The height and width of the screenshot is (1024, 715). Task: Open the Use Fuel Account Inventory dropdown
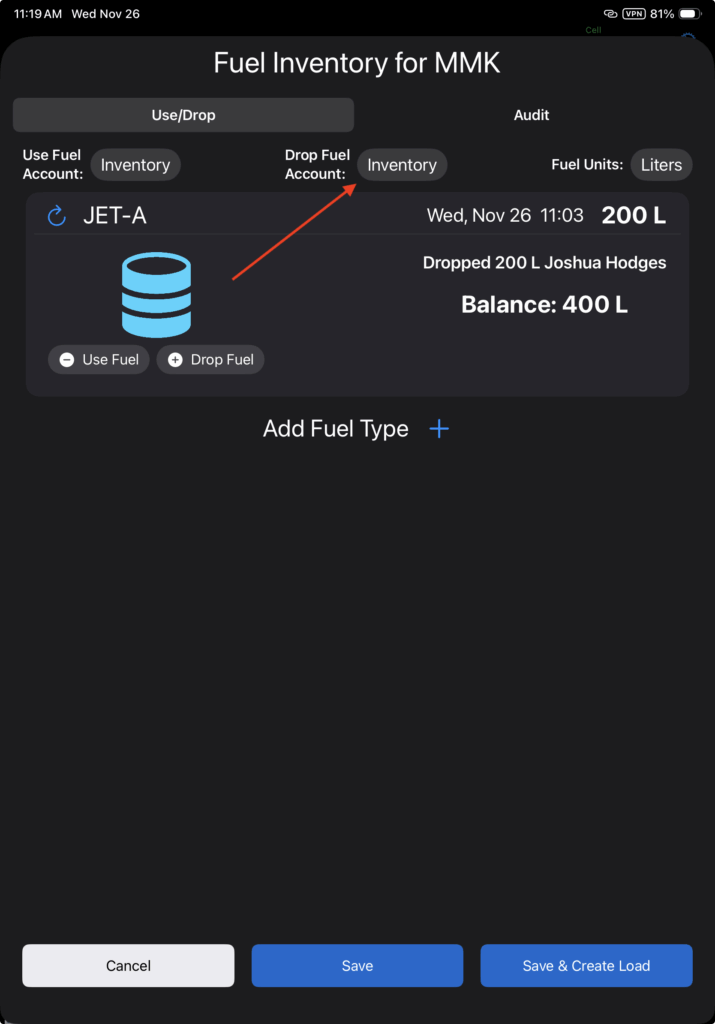(x=135, y=165)
